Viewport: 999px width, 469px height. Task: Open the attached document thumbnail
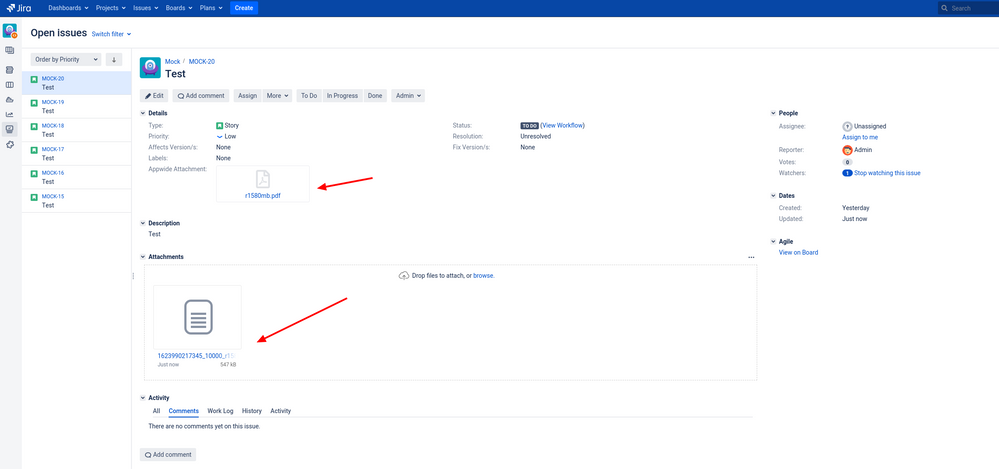pos(197,318)
